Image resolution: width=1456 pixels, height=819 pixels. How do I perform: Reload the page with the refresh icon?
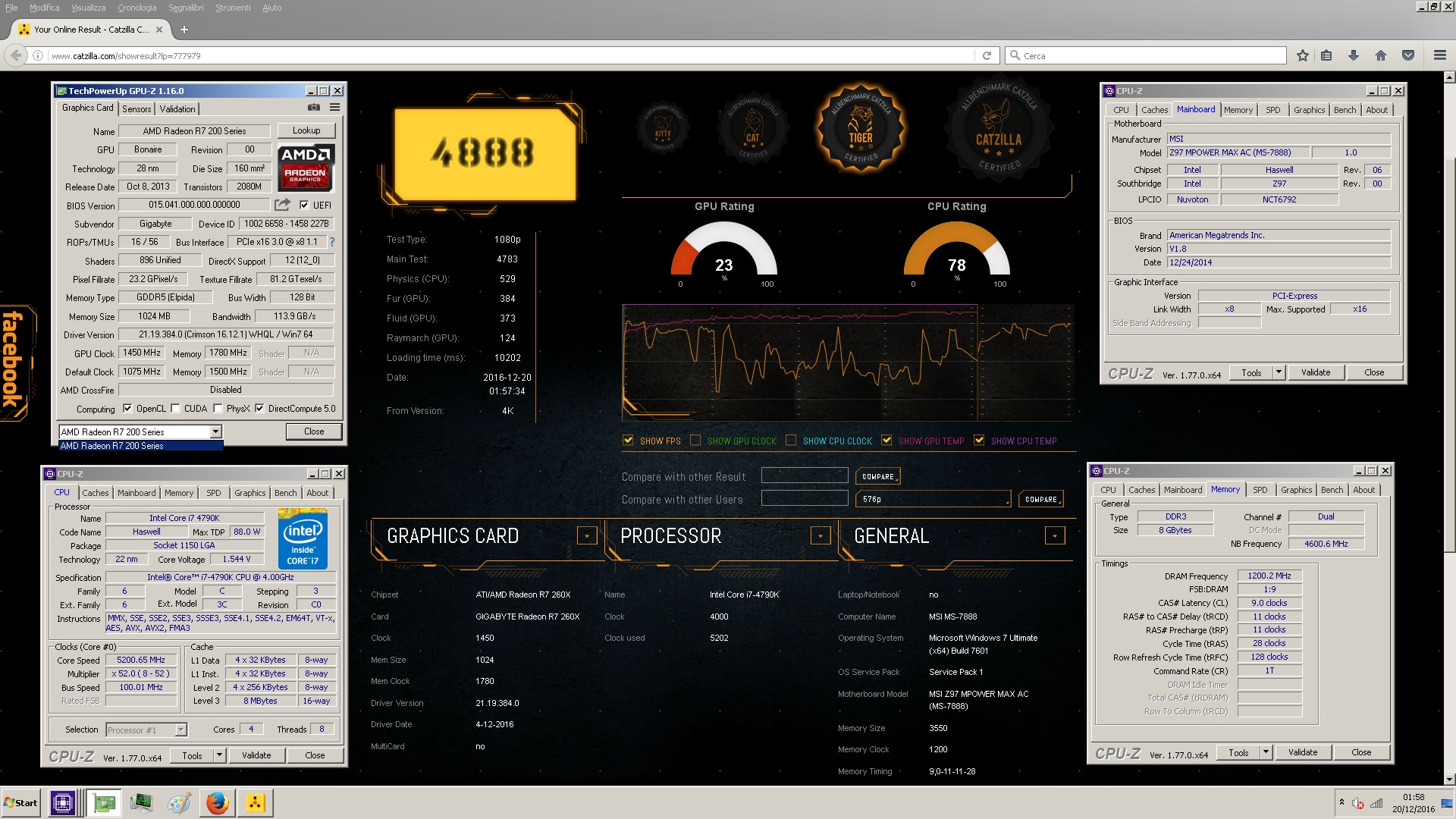tap(987, 55)
